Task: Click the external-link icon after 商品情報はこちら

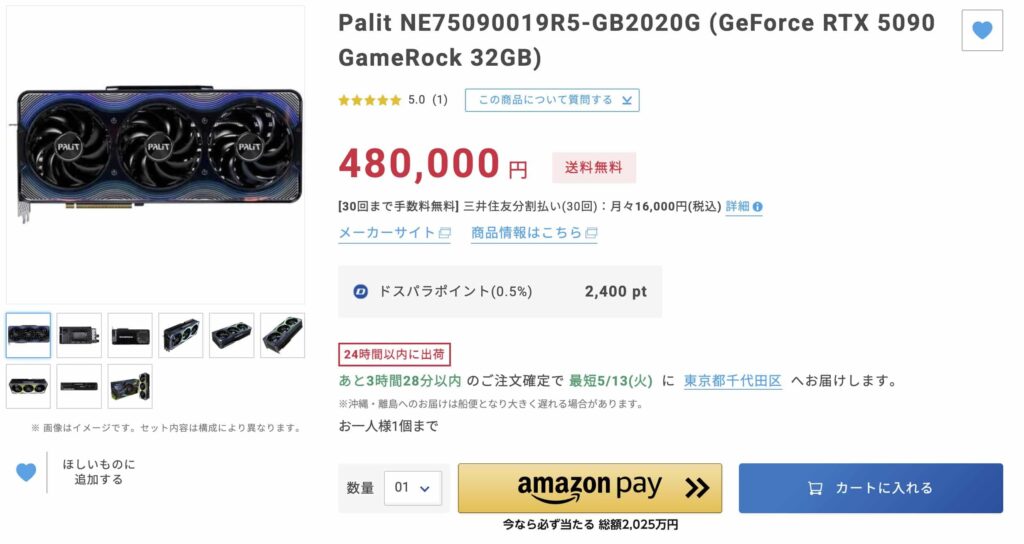Action: [x=591, y=232]
